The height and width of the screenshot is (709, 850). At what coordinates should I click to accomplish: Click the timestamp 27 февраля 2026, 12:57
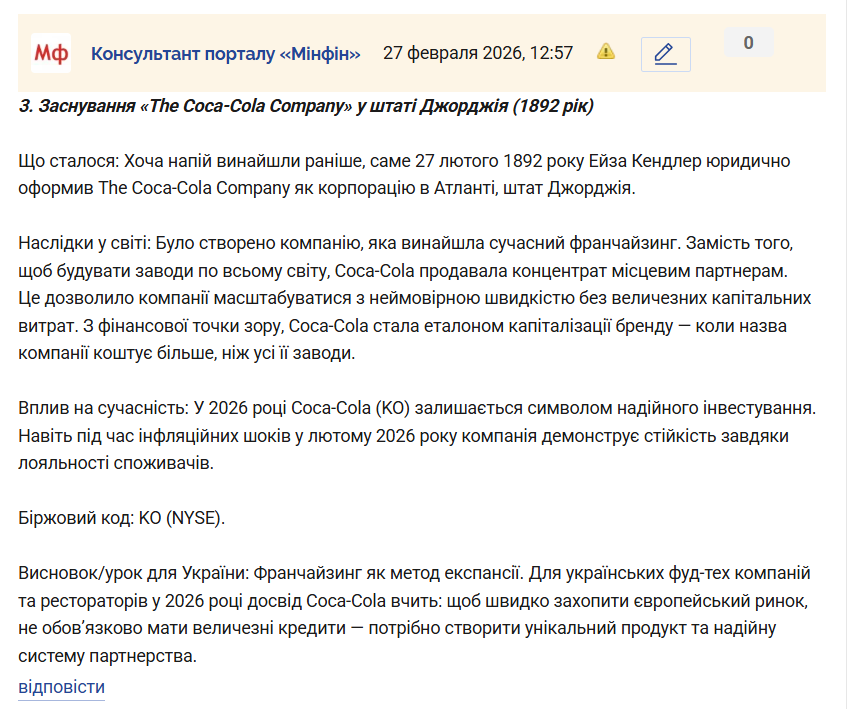(x=478, y=53)
